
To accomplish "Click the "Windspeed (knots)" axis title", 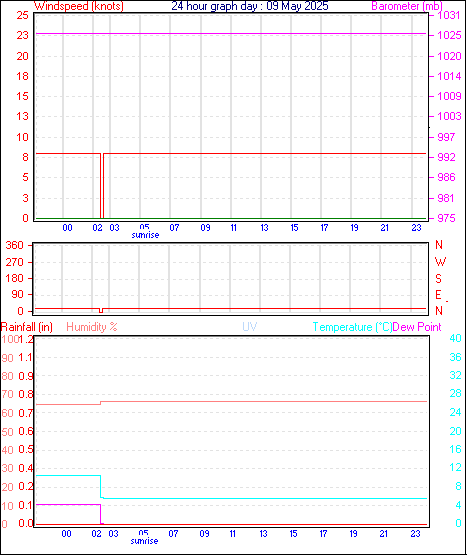I will point(79,6).
